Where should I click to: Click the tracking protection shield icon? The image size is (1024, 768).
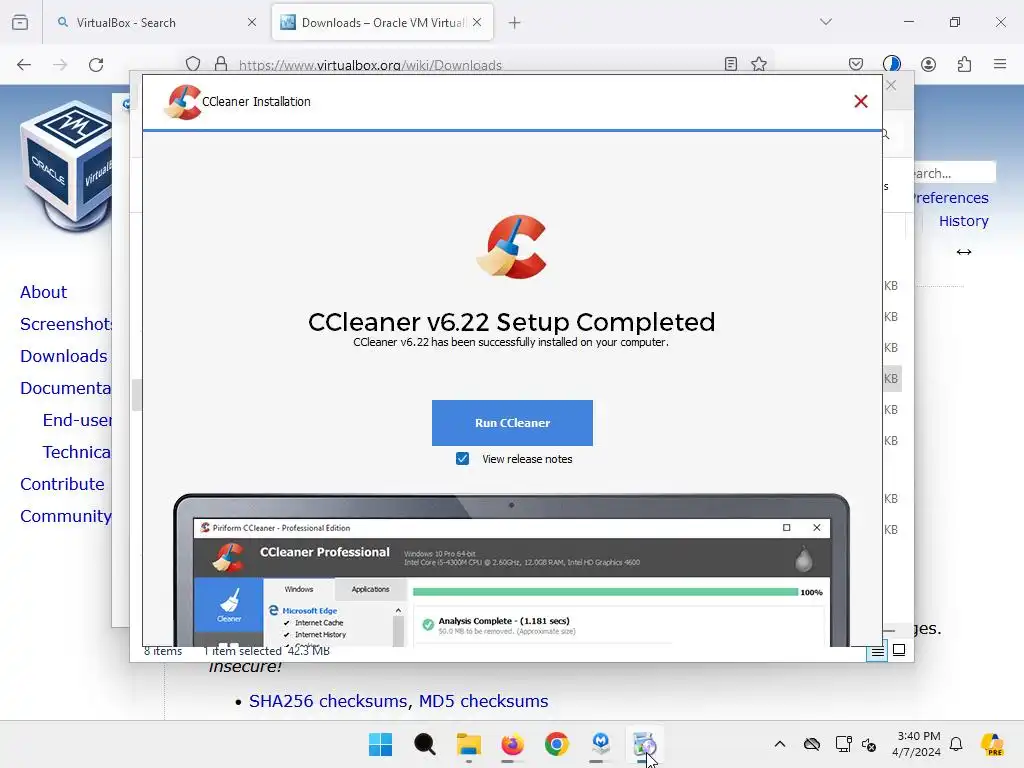point(193,64)
